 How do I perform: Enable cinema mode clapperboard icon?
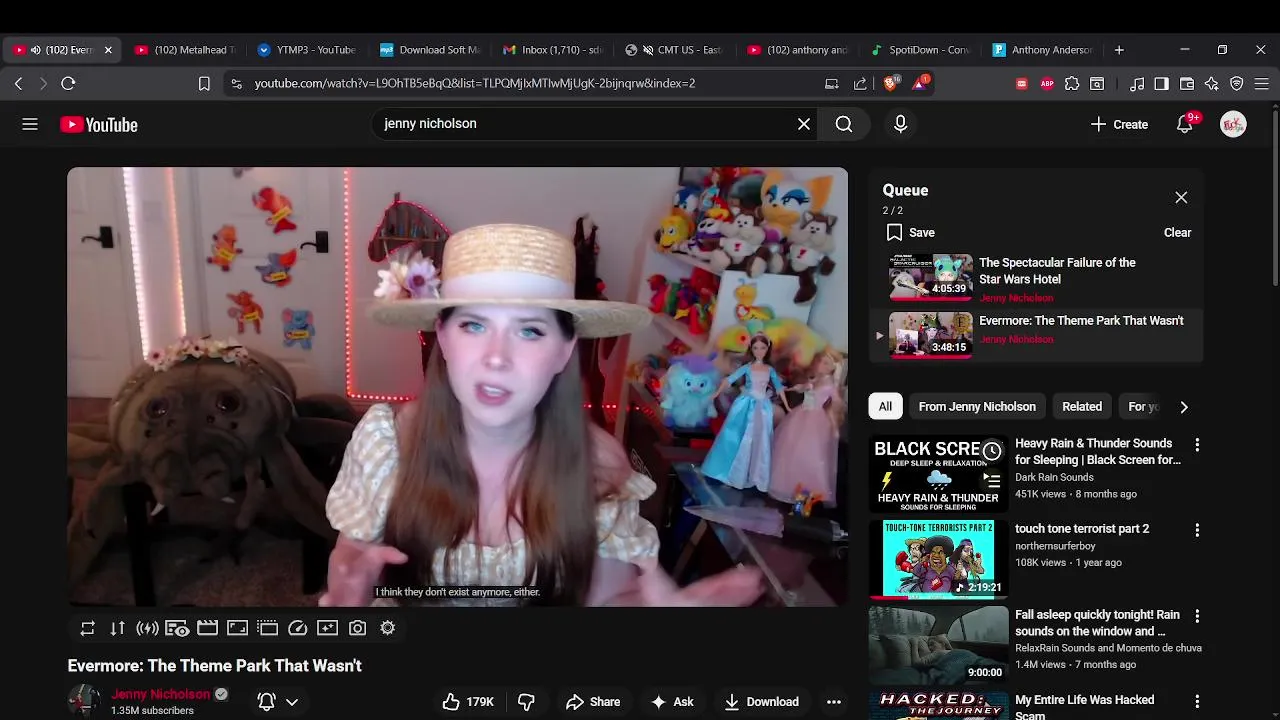click(208, 628)
